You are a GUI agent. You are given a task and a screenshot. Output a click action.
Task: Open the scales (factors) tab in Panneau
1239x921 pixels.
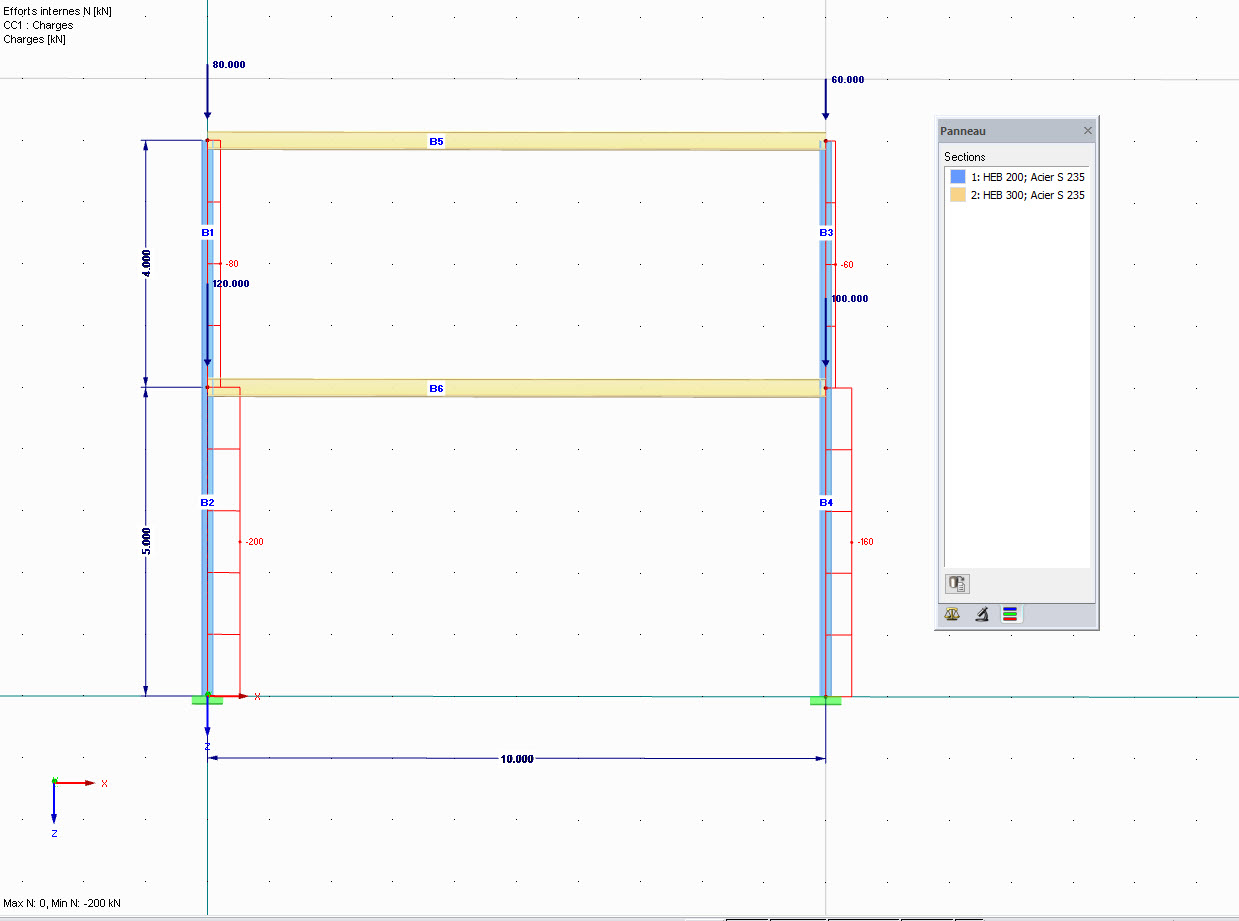tap(952, 615)
